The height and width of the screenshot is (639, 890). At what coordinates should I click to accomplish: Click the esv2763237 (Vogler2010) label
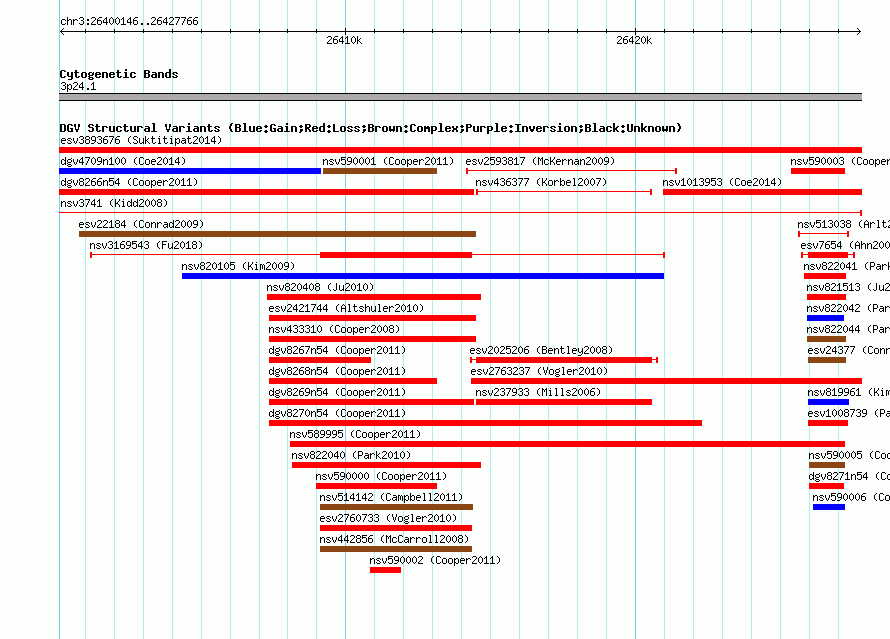tap(539, 371)
